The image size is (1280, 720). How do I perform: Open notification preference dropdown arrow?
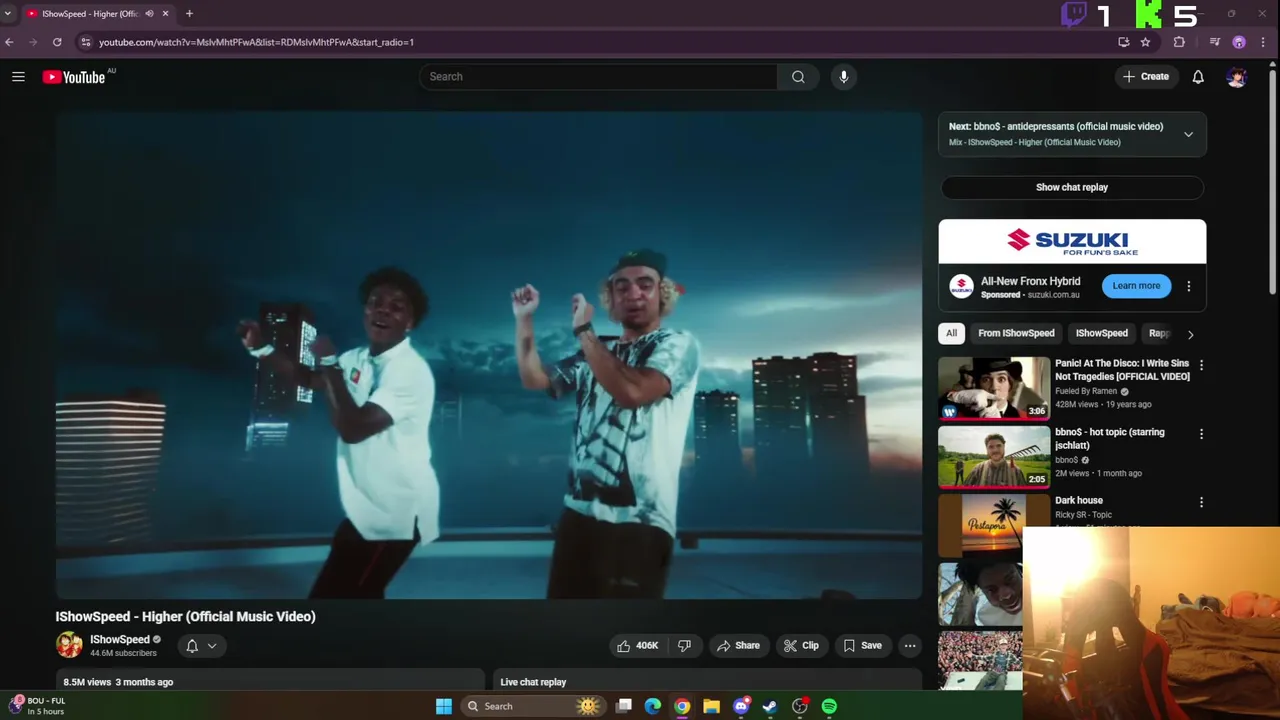coord(212,646)
